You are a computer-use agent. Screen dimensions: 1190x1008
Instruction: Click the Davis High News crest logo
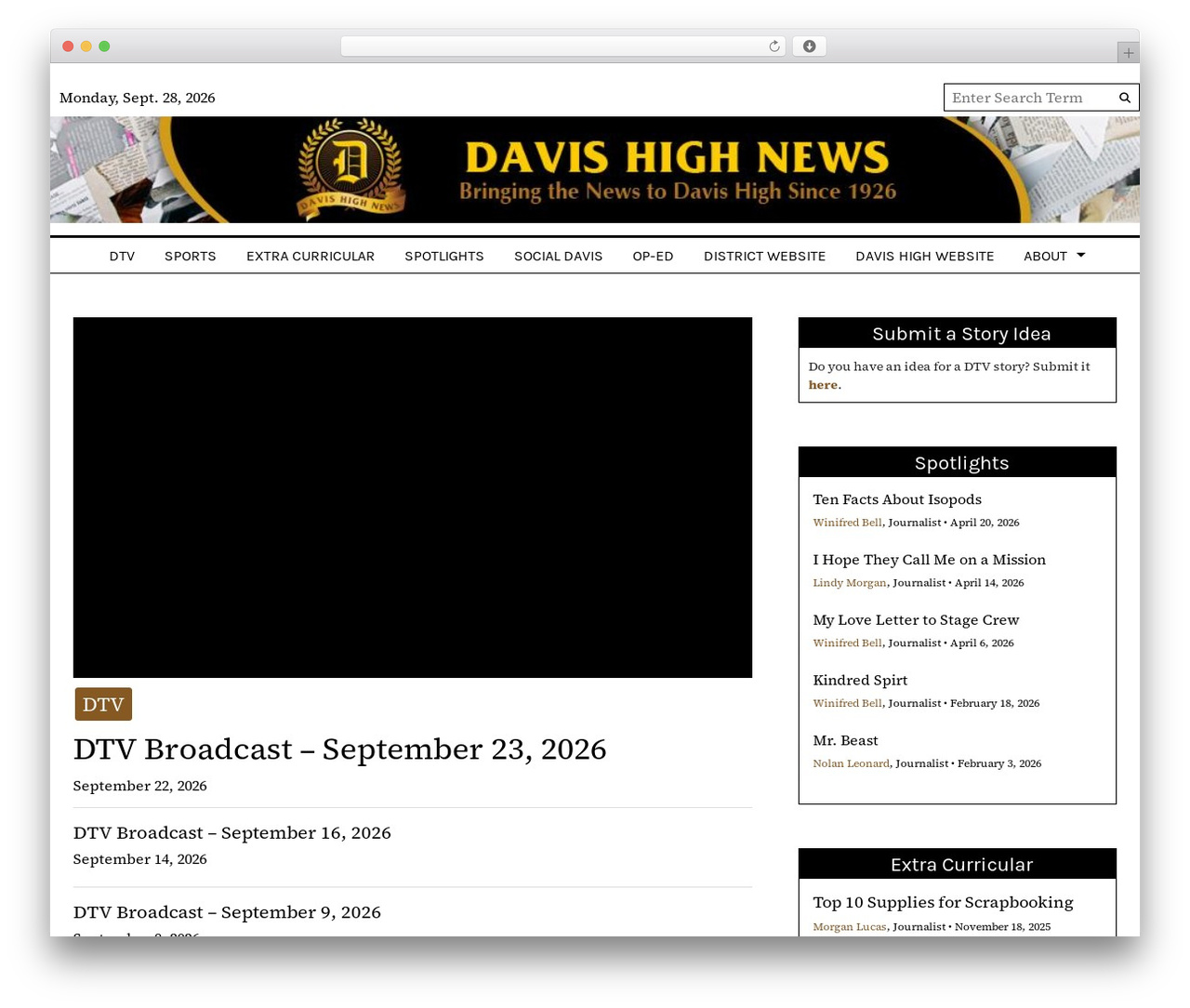pos(351,169)
